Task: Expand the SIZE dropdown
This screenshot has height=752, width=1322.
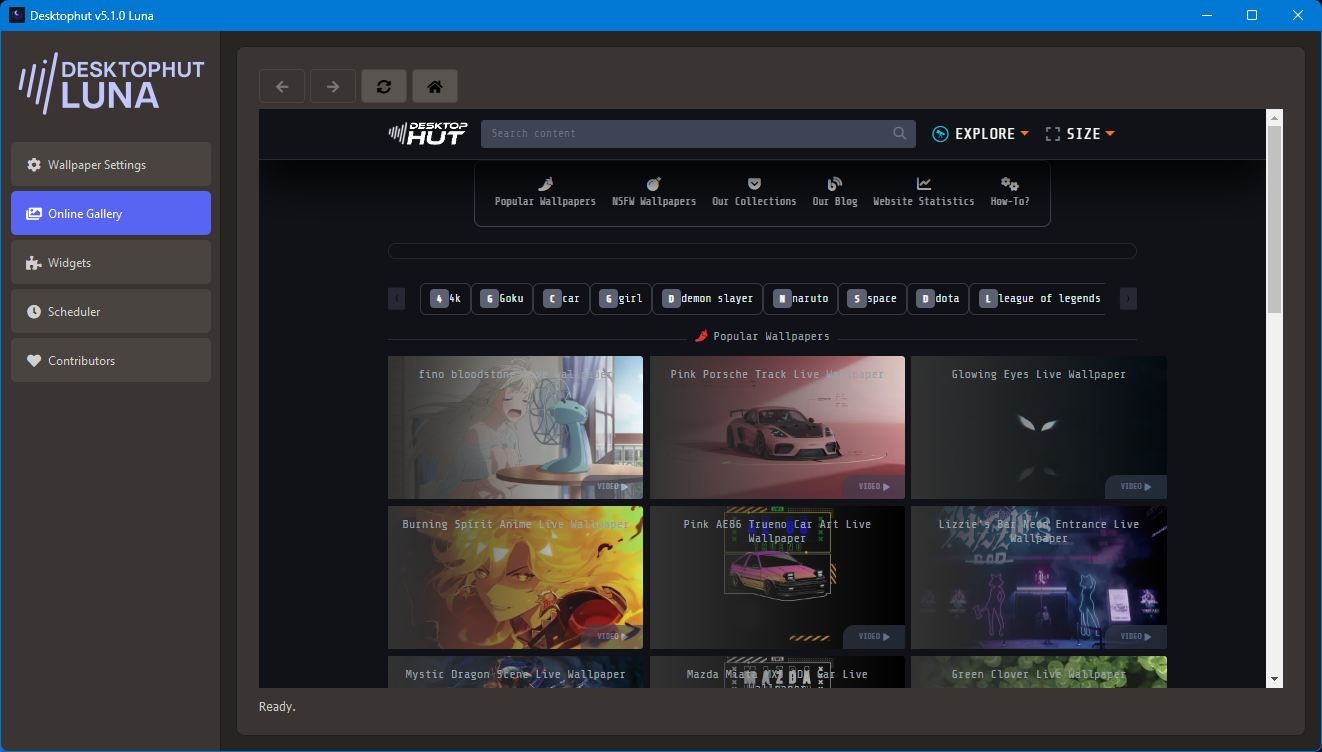Action: click(1080, 133)
